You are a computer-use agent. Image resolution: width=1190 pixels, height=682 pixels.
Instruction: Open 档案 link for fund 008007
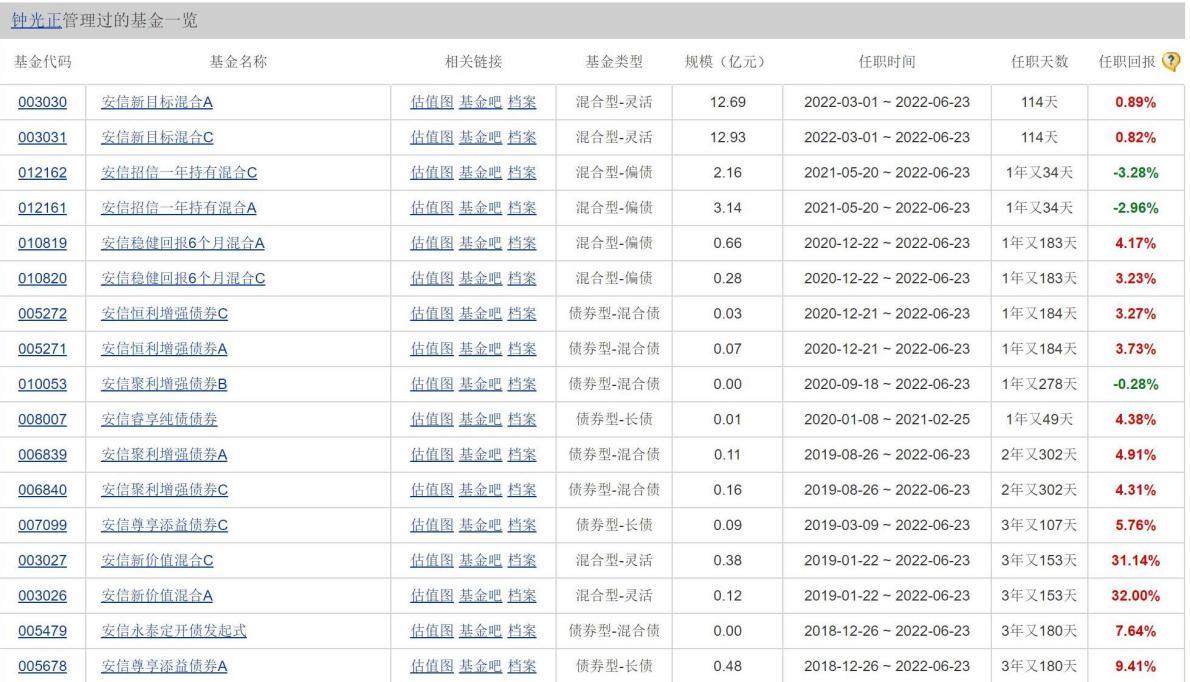click(522, 420)
